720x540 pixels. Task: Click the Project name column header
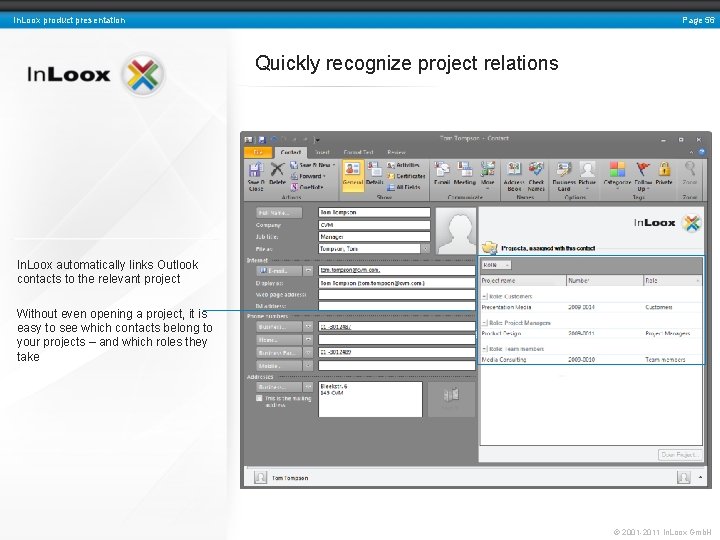pos(523,280)
